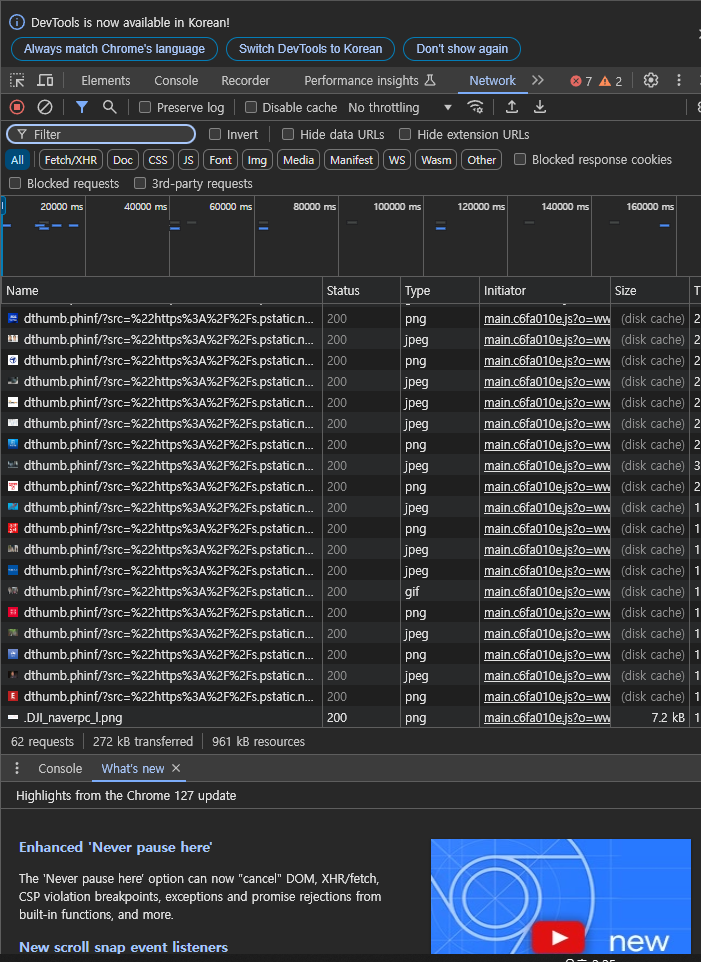Screen dimensions: 701x962
Task: Filter requests by Doc type
Action: point(123,160)
